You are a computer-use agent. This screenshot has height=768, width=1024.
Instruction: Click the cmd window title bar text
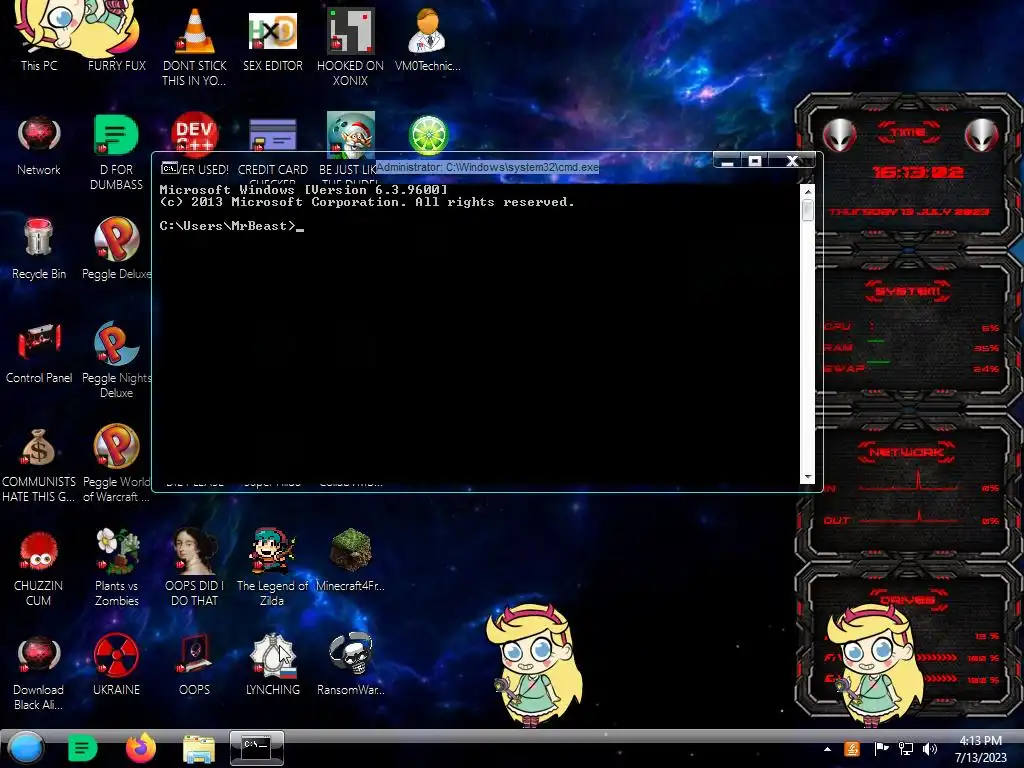tap(487, 167)
